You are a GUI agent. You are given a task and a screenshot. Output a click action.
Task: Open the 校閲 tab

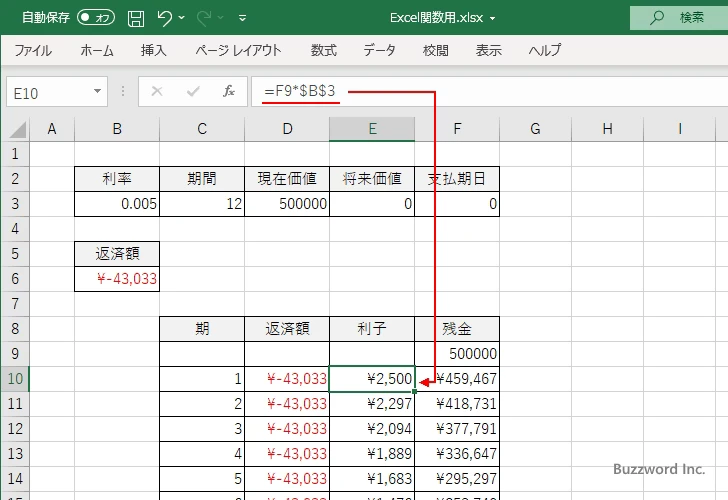pyautogui.click(x=436, y=50)
